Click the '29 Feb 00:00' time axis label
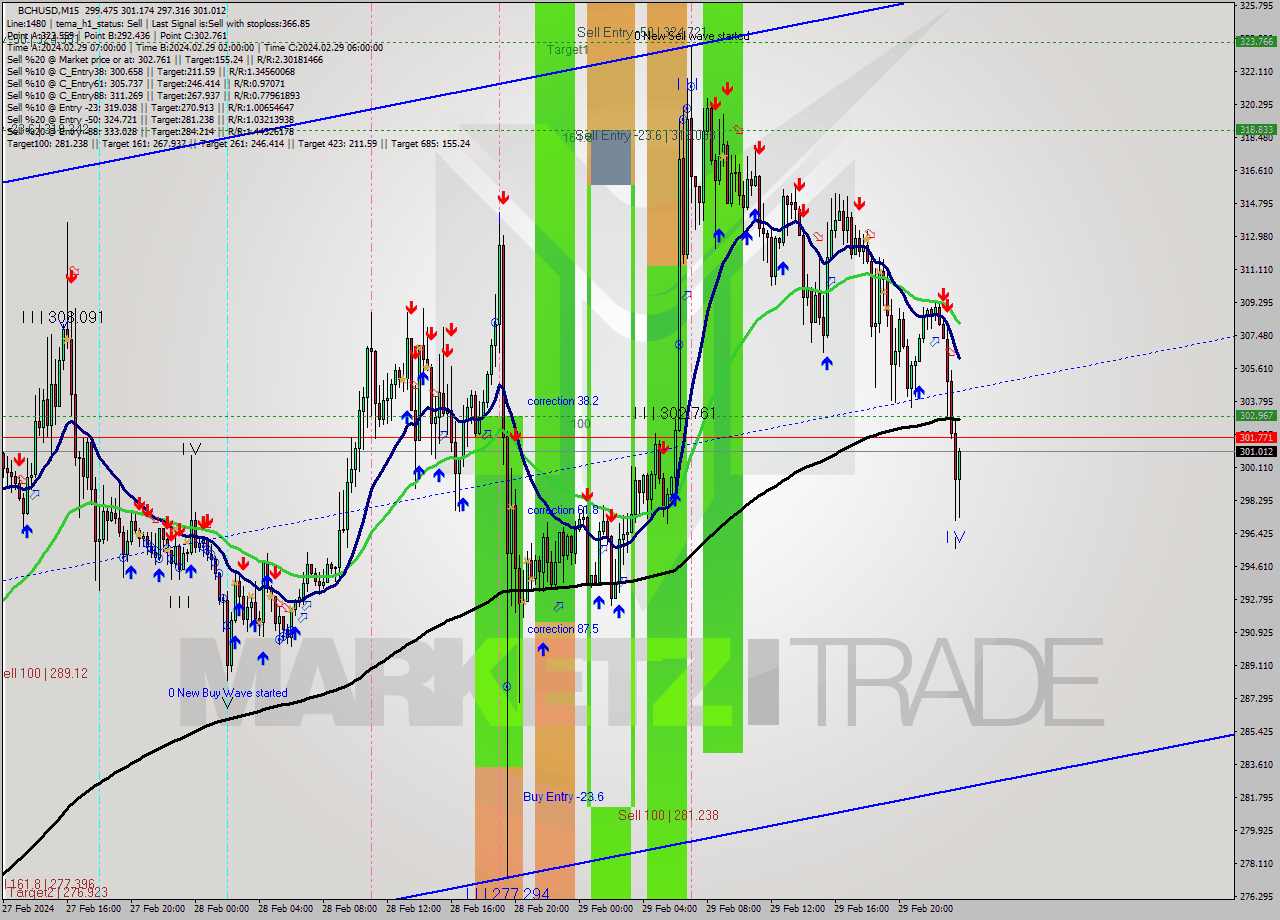This screenshot has width=1280, height=920. click(x=606, y=909)
